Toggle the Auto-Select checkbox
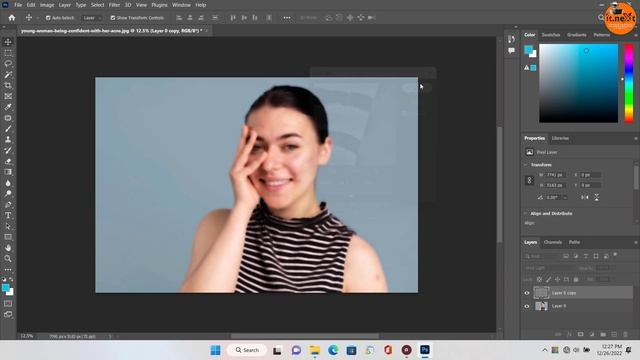This screenshot has width=640, height=360. pos(48,18)
